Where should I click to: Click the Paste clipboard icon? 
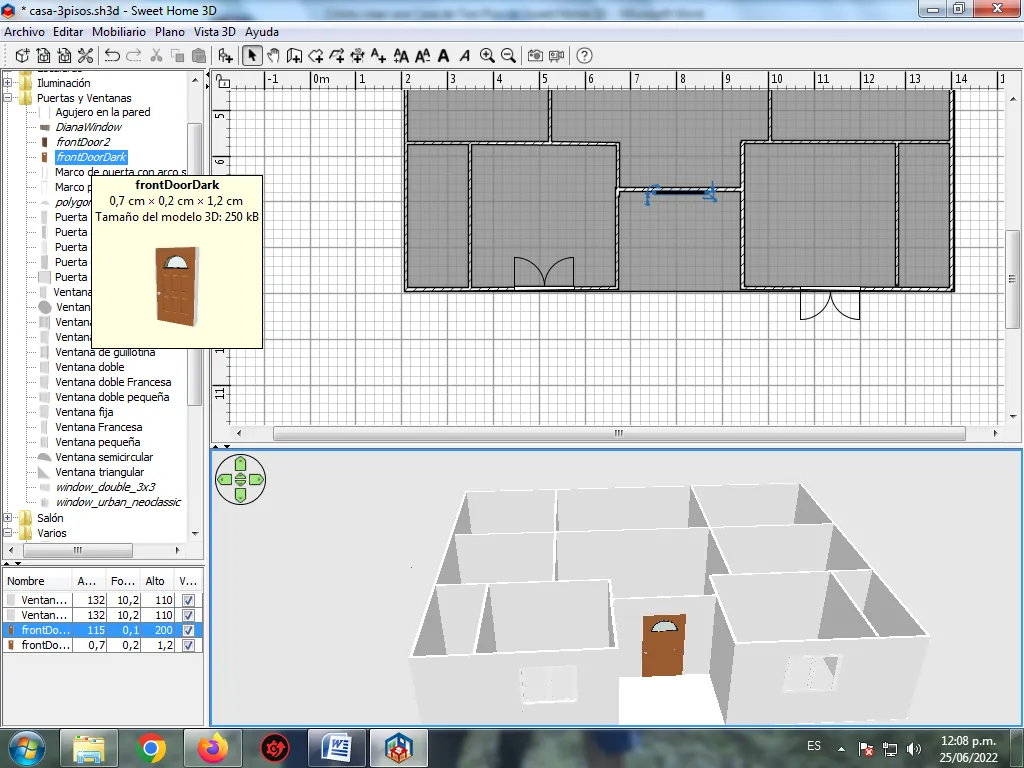(x=199, y=56)
